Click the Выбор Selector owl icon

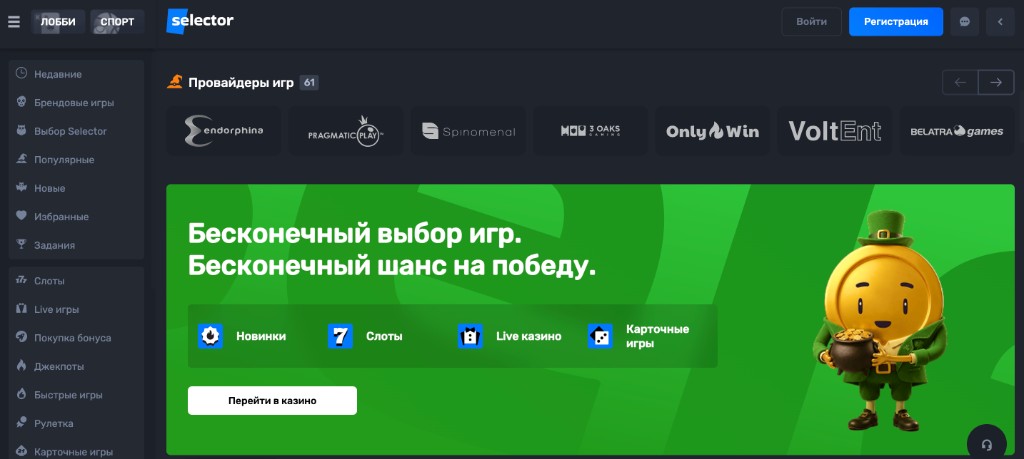21,131
